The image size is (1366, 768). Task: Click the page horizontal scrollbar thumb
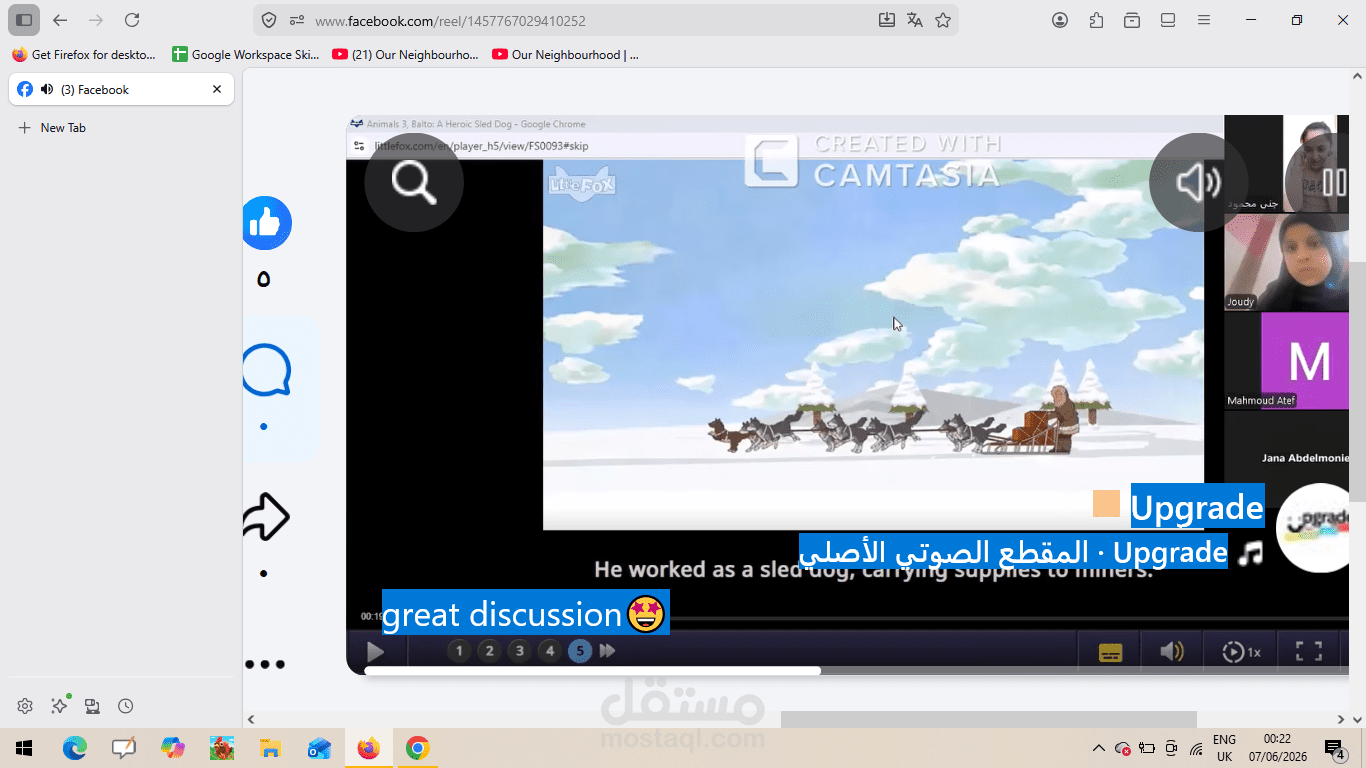989,719
